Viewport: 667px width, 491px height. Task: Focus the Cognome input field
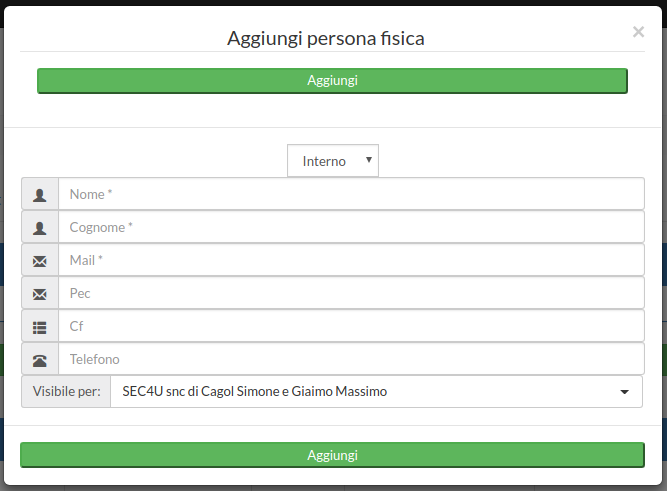[351, 227]
